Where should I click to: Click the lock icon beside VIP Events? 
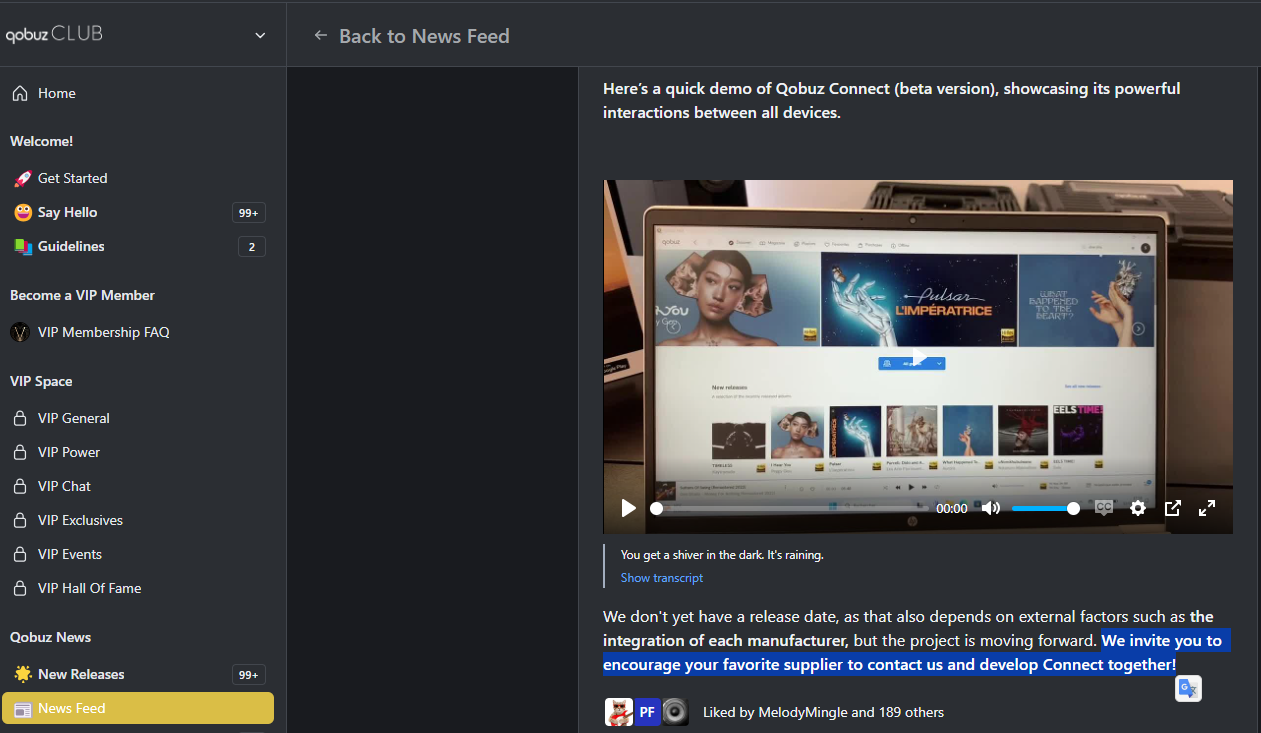(20, 554)
